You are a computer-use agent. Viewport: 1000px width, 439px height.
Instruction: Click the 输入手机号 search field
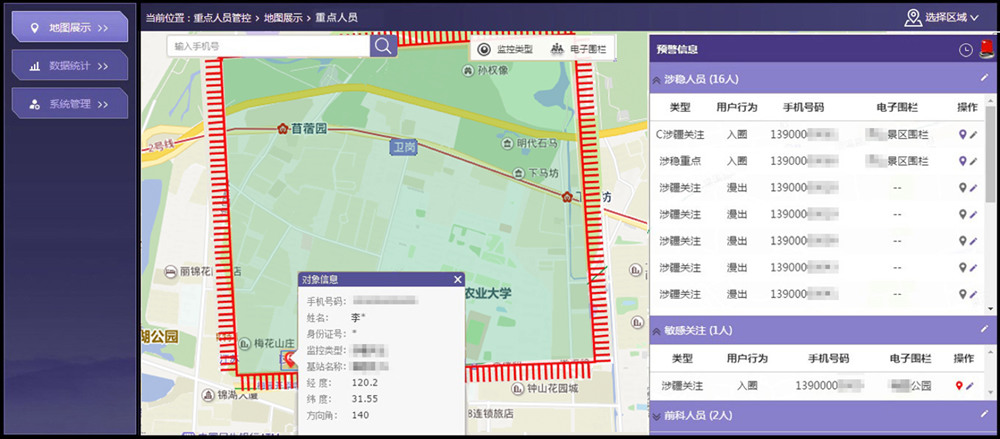pos(270,46)
